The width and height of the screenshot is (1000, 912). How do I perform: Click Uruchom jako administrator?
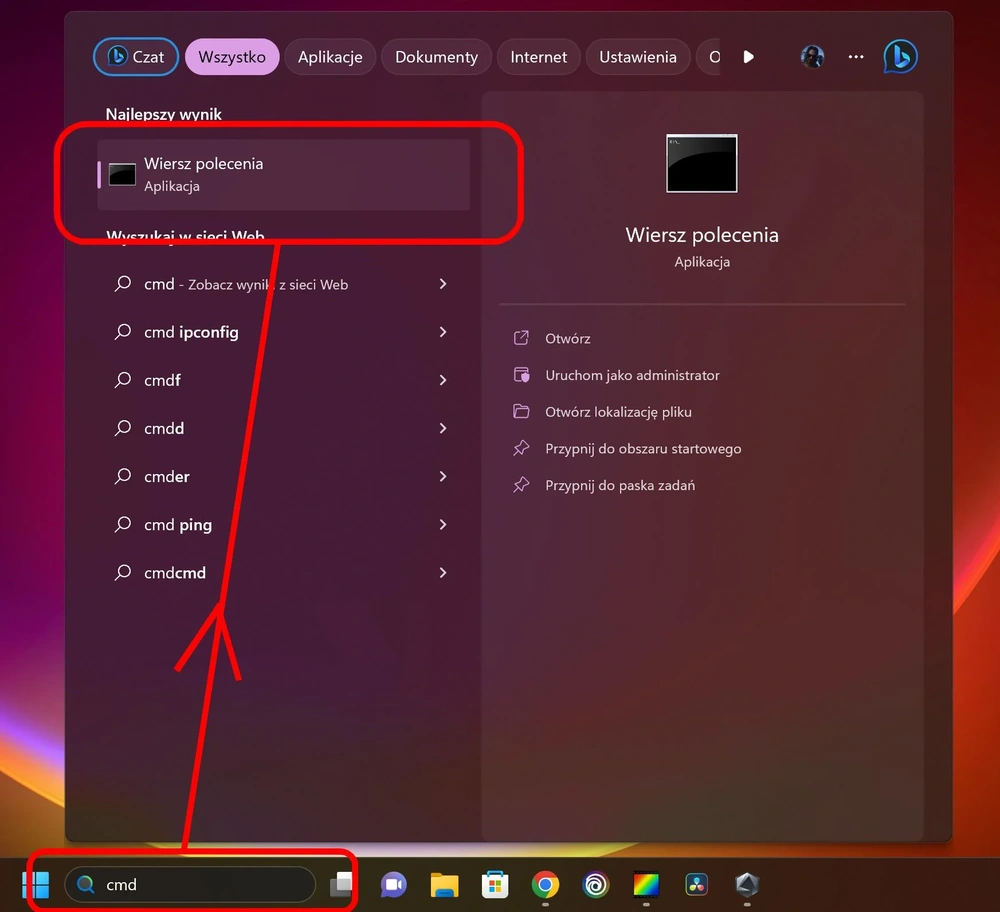(x=632, y=375)
